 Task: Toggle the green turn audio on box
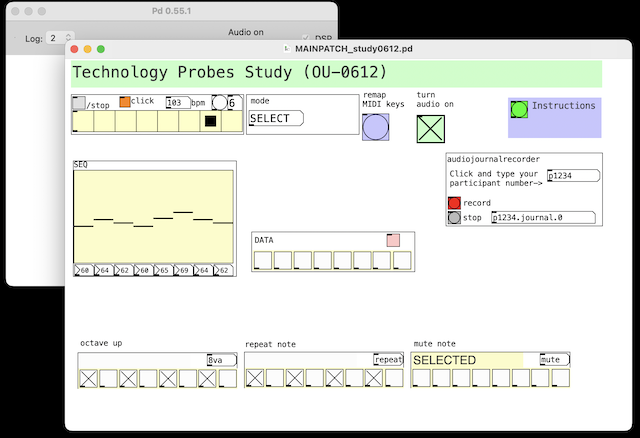point(431,129)
